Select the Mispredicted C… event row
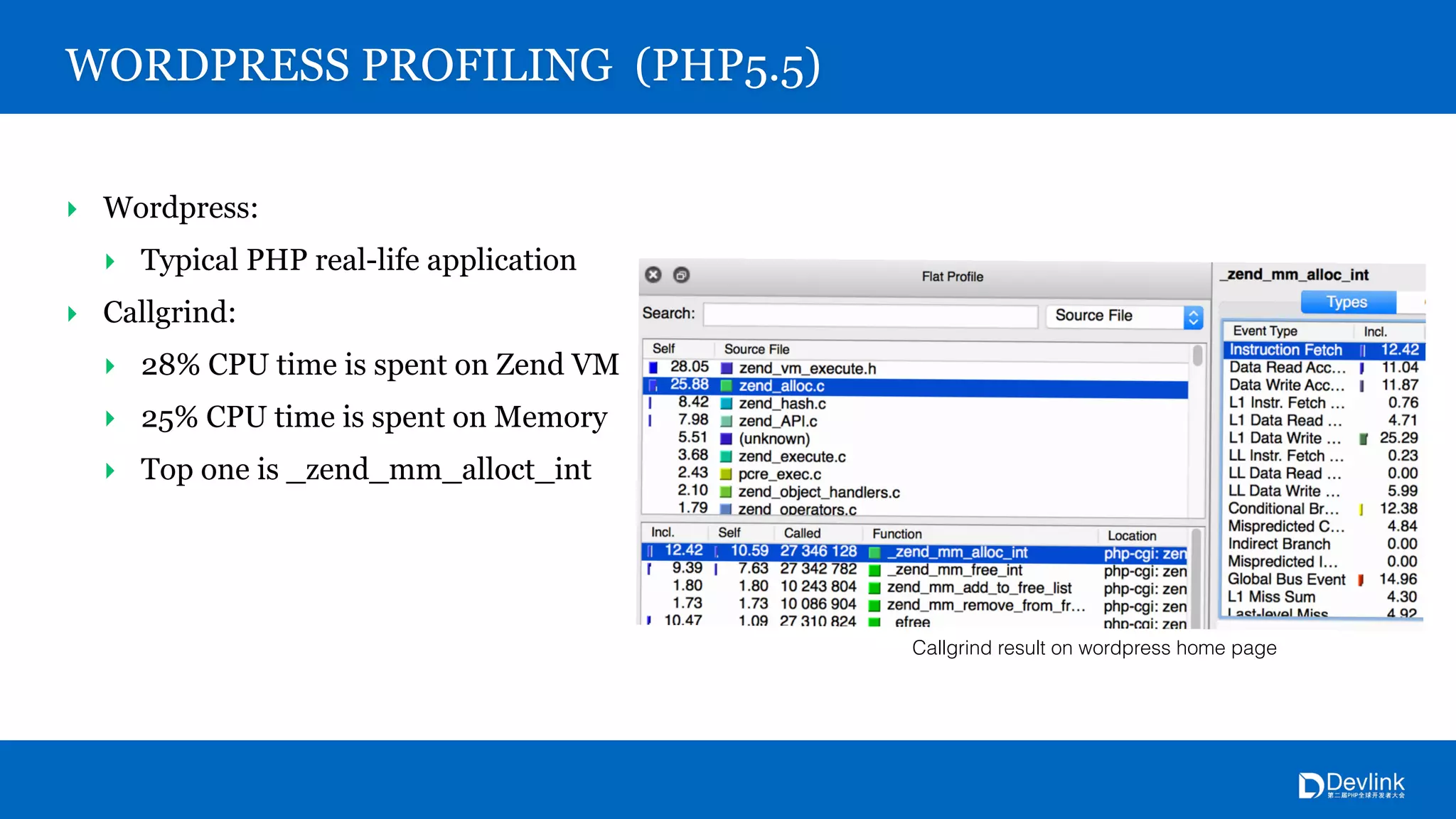The image size is (1456, 819). [x=1324, y=526]
